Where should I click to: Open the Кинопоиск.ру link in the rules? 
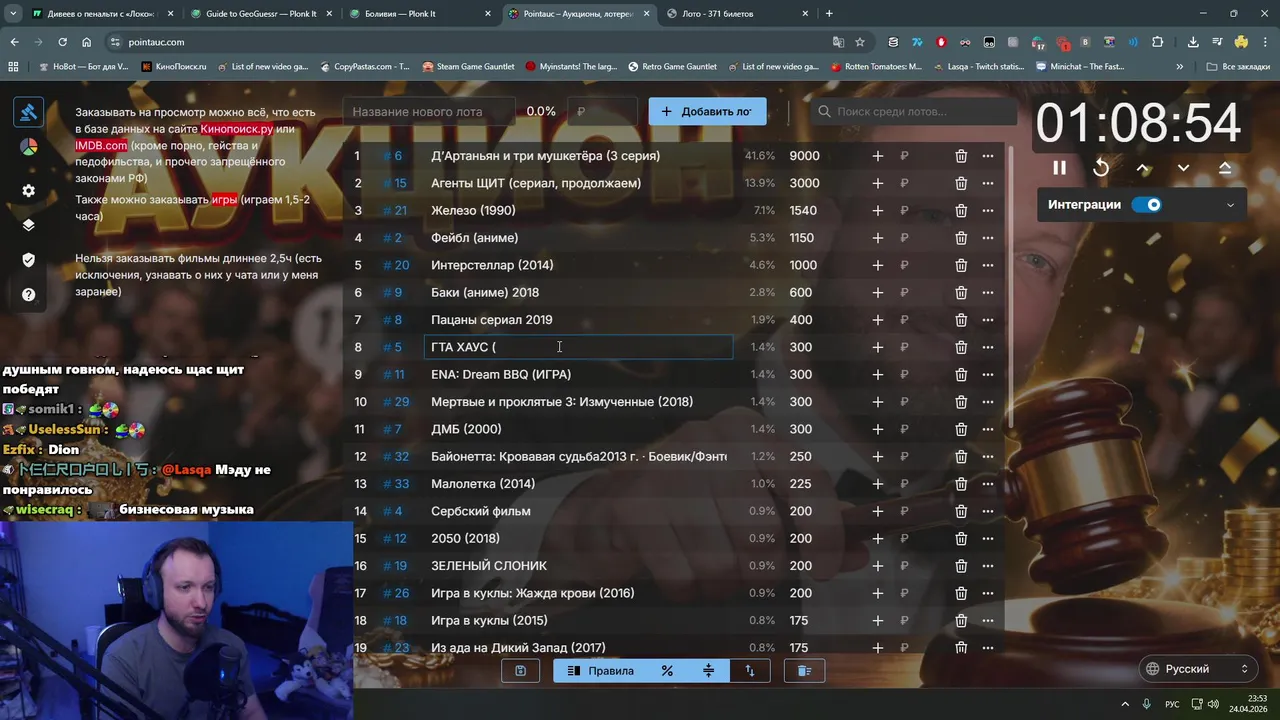click(236, 129)
